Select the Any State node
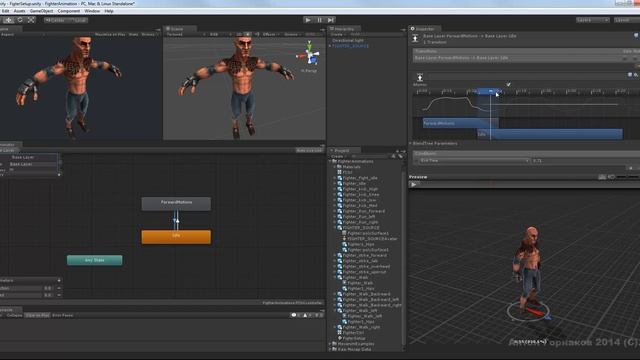Screen dimensions: 640x360 click(95, 260)
